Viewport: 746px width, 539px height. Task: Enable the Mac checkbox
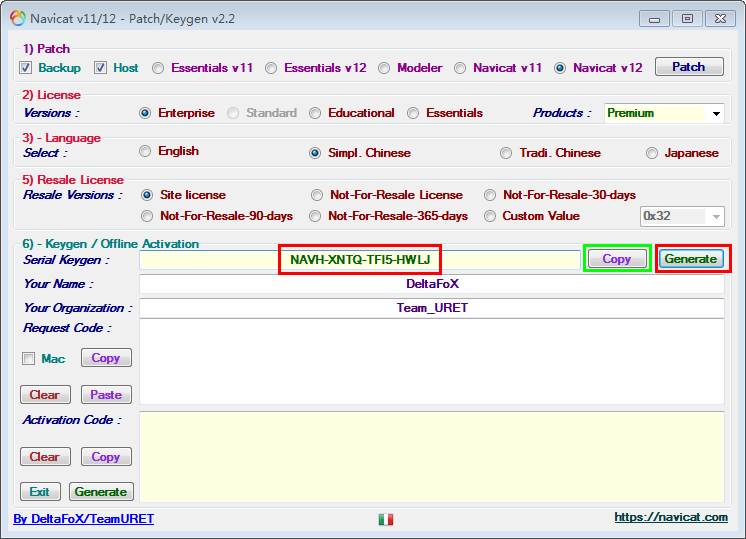coord(29,358)
